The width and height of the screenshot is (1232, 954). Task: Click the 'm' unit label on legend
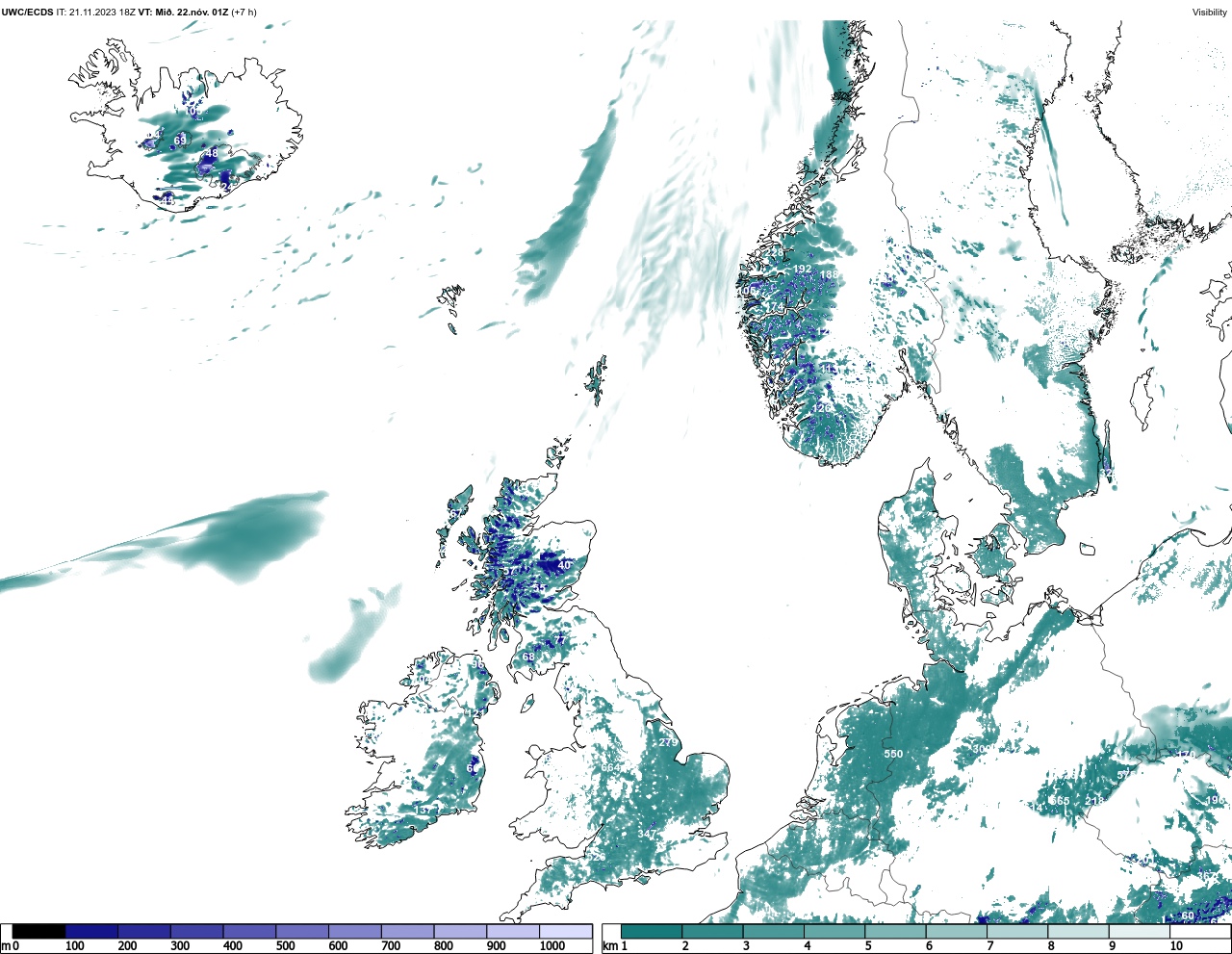pos(6,946)
